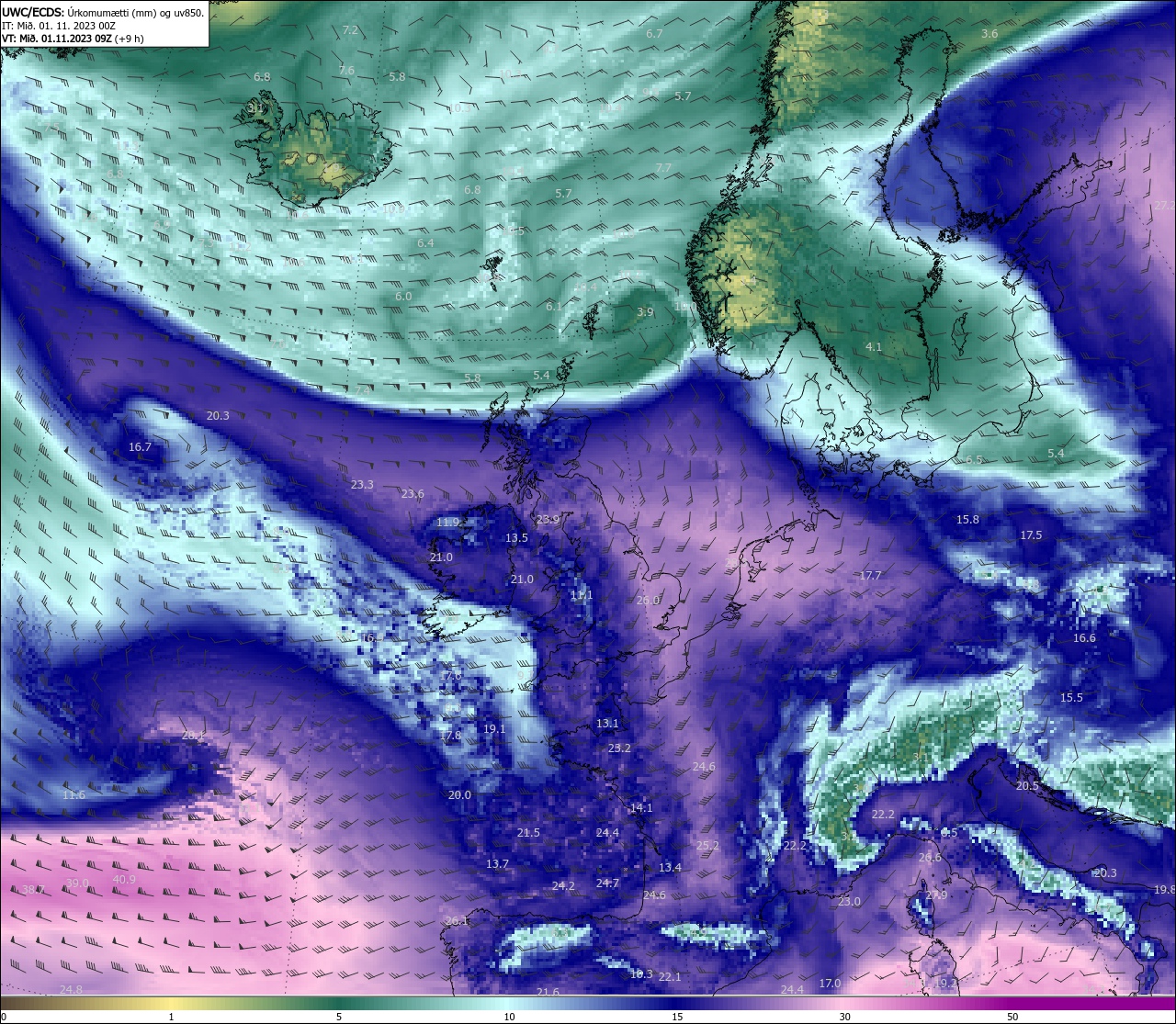Click the 15.8 map value
Viewport: 1176px width, 1024px height.
967,520
